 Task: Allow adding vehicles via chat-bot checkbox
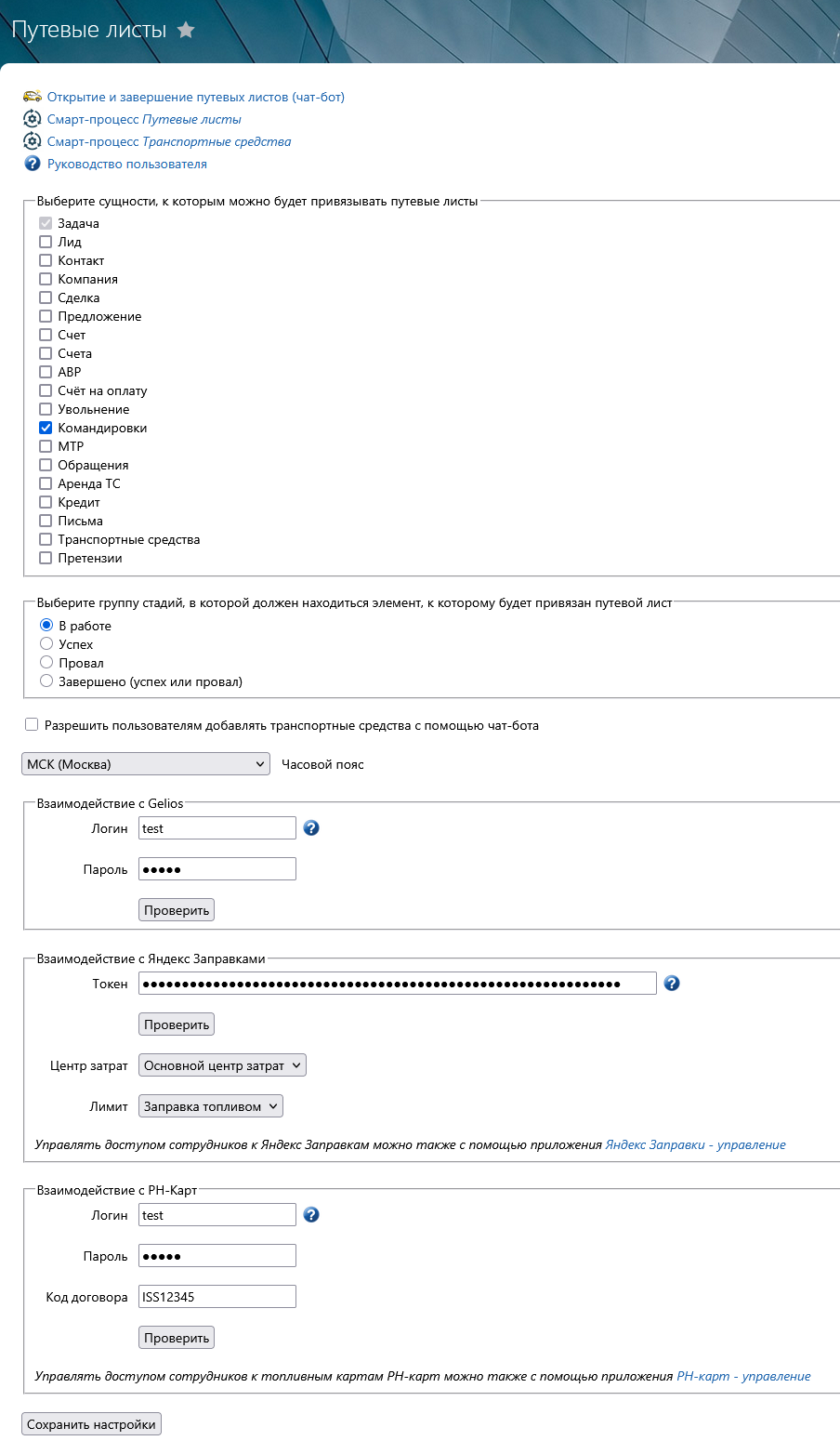pos(32,724)
